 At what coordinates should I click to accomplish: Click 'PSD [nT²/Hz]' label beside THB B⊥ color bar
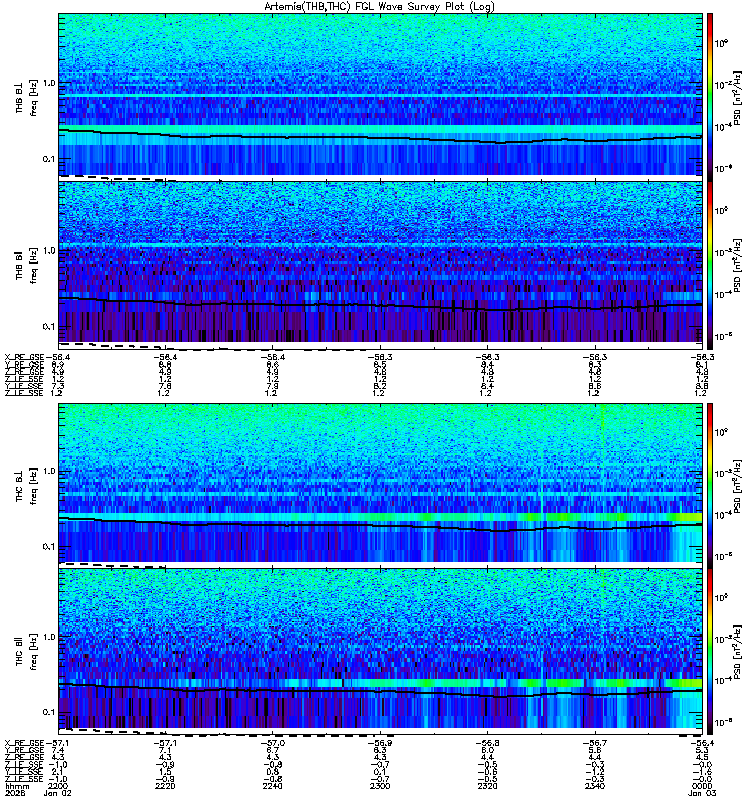738,97
